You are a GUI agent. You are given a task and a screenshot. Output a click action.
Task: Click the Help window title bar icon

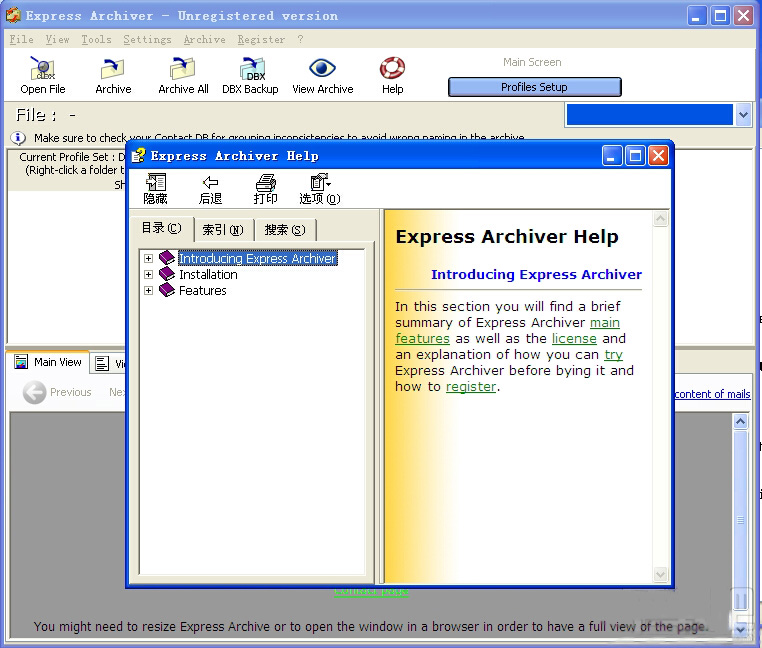[x=139, y=156]
